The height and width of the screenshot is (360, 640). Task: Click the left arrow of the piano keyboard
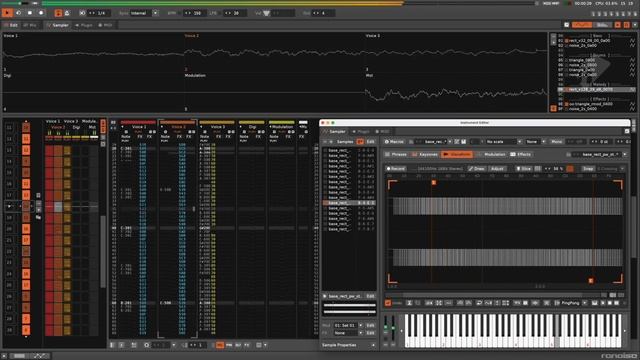coord(401,331)
